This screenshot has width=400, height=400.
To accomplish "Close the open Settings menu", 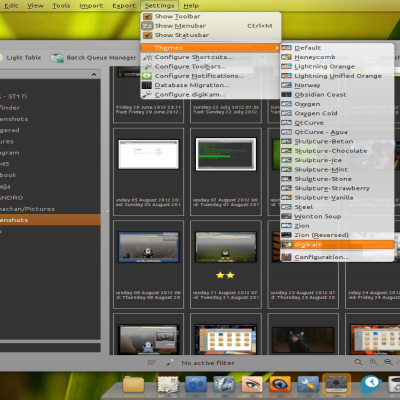I will click(x=159, y=6).
